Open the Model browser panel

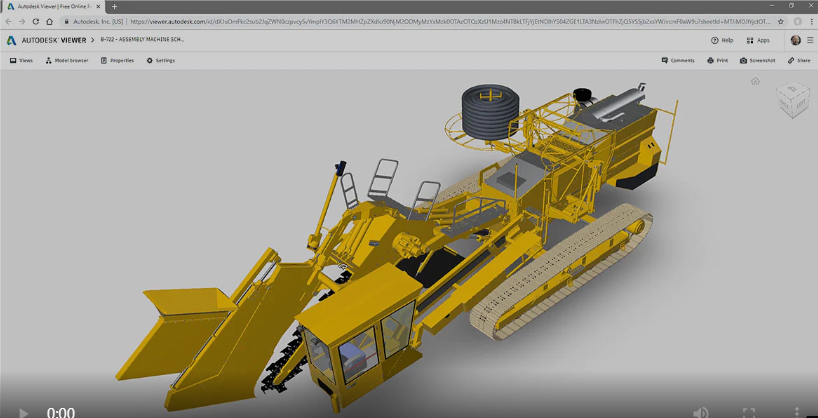pyautogui.click(x=66, y=60)
